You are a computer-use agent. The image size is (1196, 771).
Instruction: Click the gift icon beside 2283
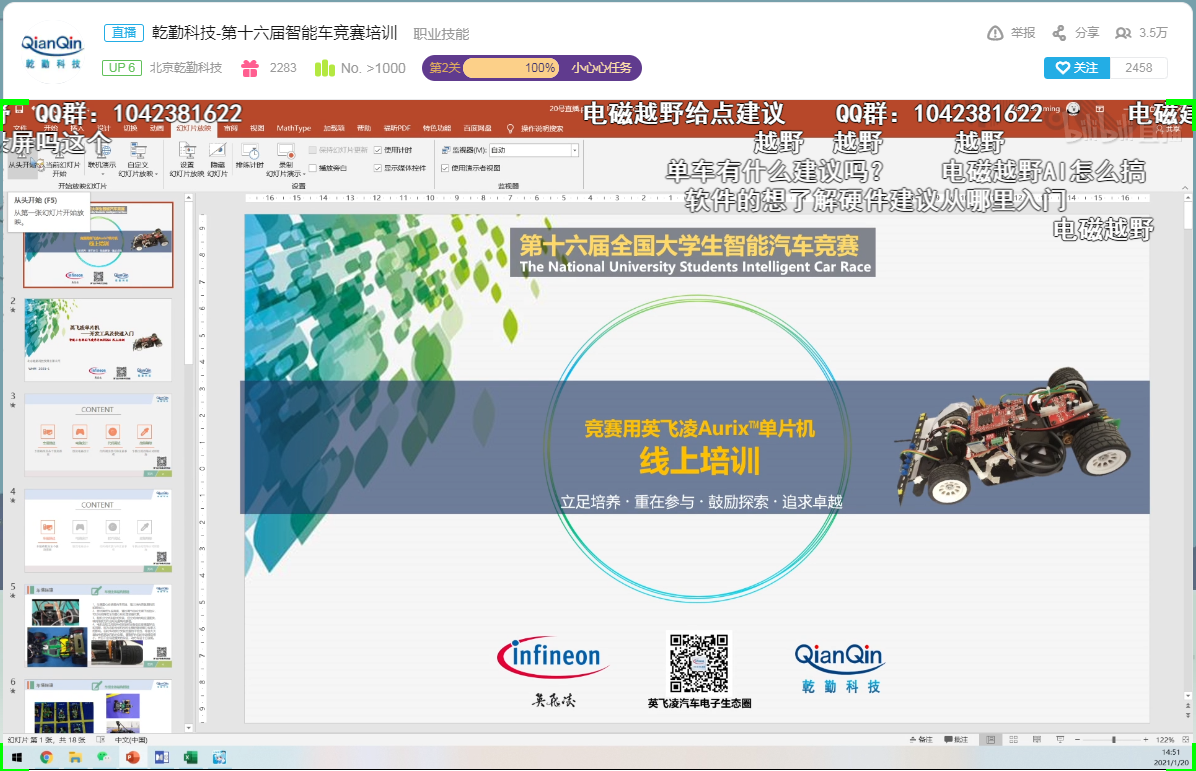tap(250, 68)
